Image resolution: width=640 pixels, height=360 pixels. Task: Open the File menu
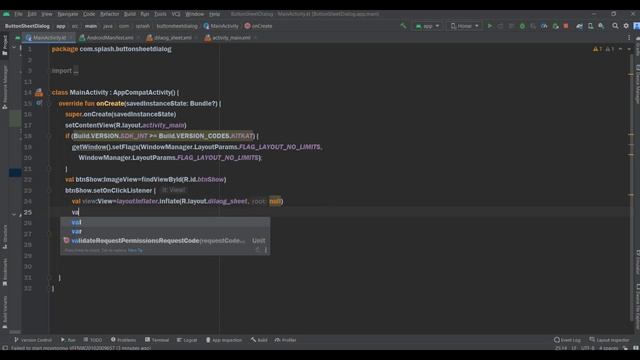click(x=18, y=14)
